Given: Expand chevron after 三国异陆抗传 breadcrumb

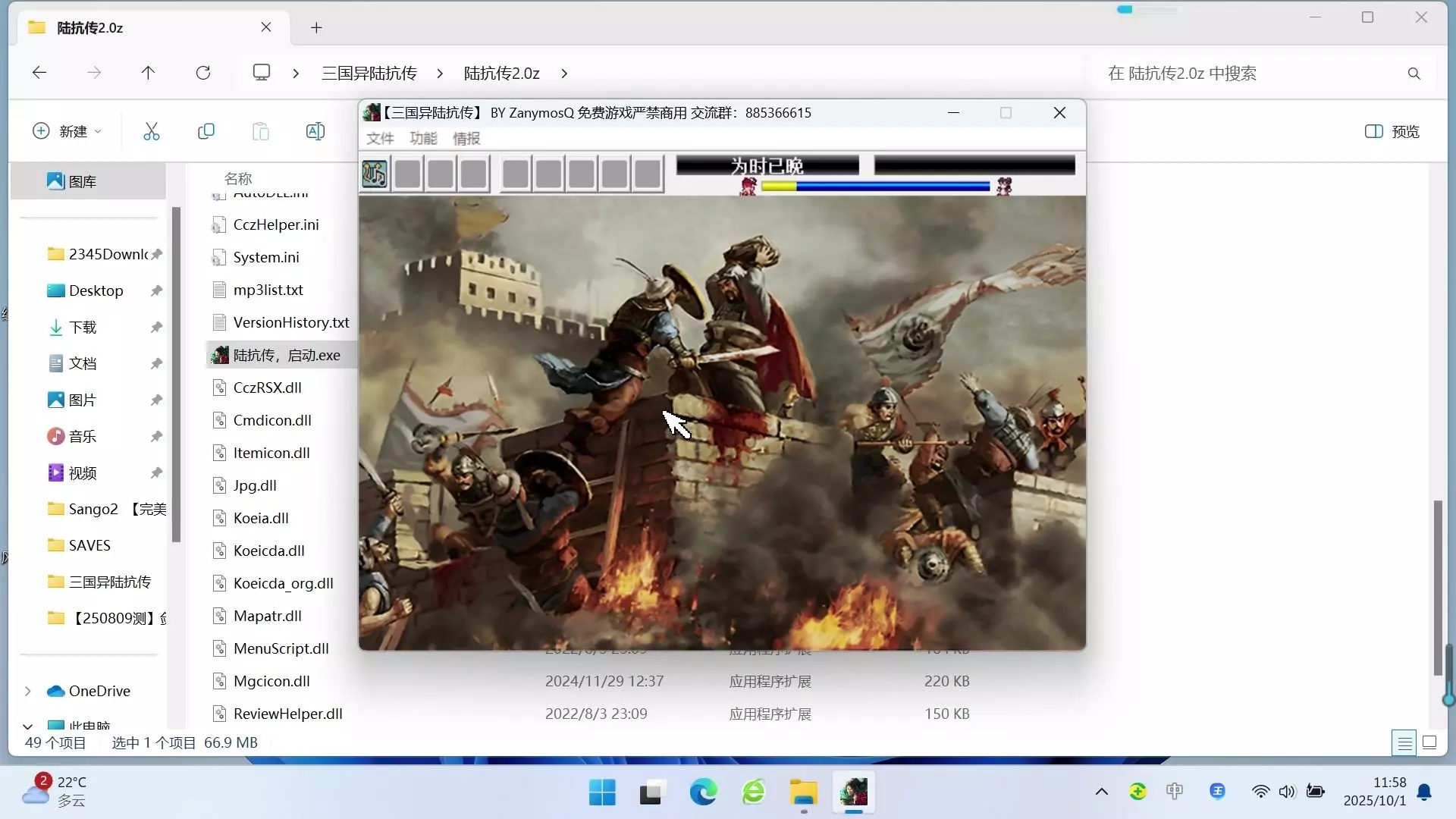Looking at the screenshot, I should pyautogui.click(x=440, y=73).
